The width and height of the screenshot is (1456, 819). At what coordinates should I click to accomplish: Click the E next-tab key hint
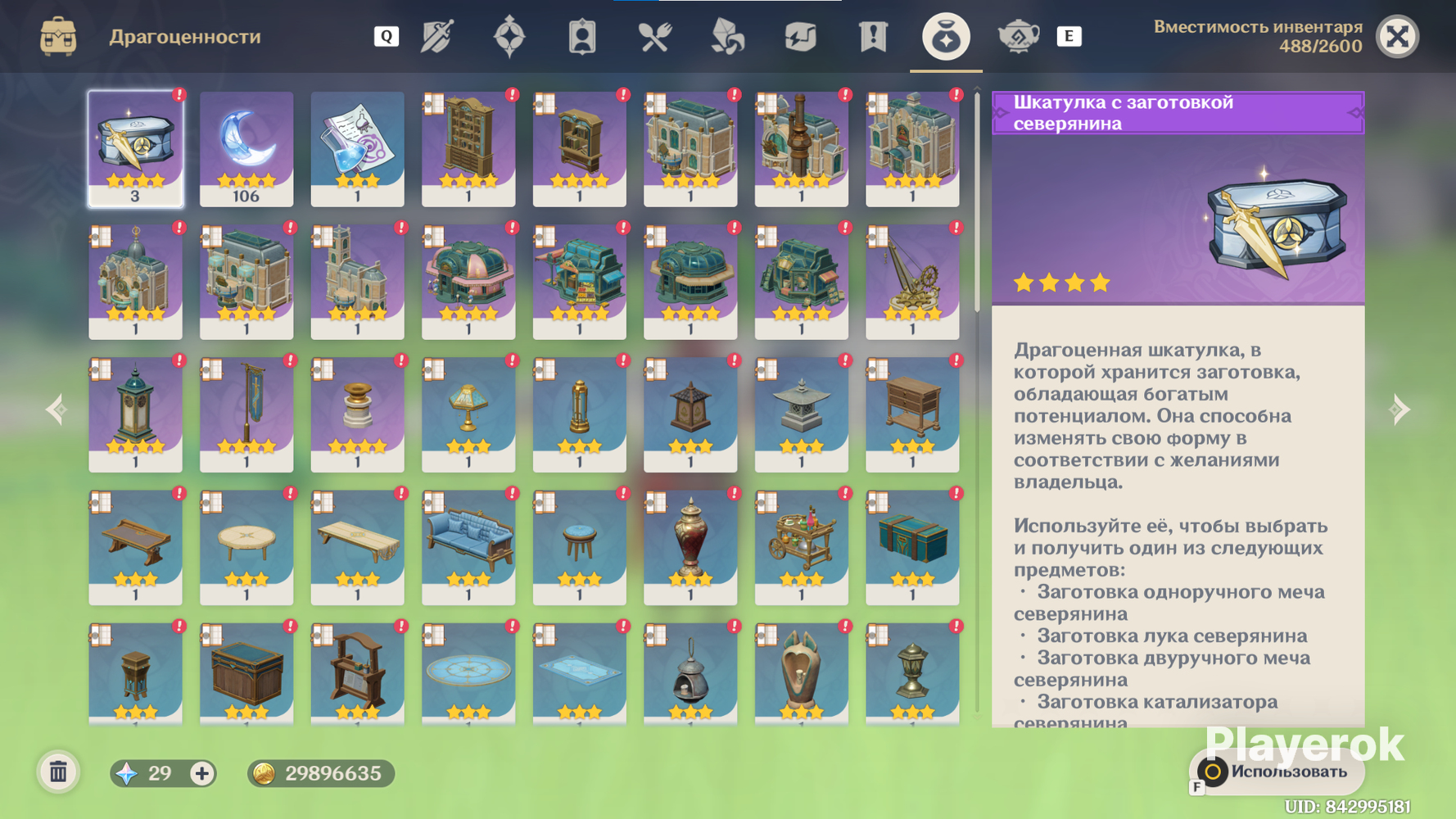(x=1069, y=37)
